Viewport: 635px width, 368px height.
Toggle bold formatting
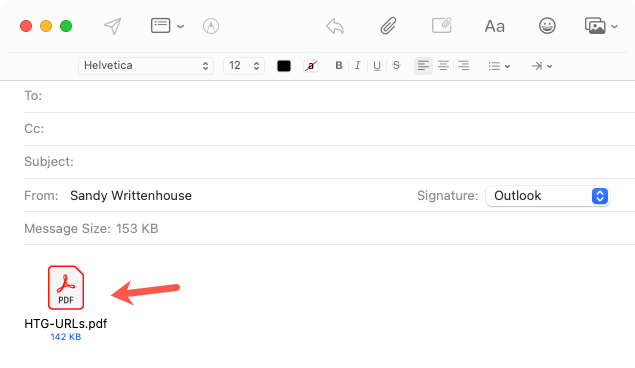[x=339, y=66]
